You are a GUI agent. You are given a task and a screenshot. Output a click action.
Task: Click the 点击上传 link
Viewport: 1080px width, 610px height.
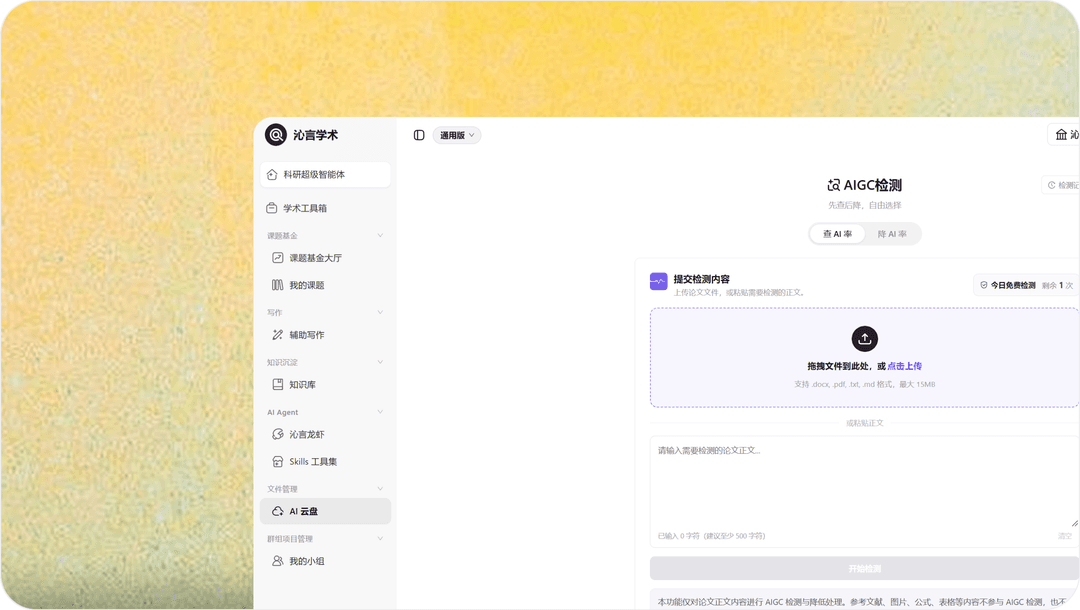coord(904,366)
